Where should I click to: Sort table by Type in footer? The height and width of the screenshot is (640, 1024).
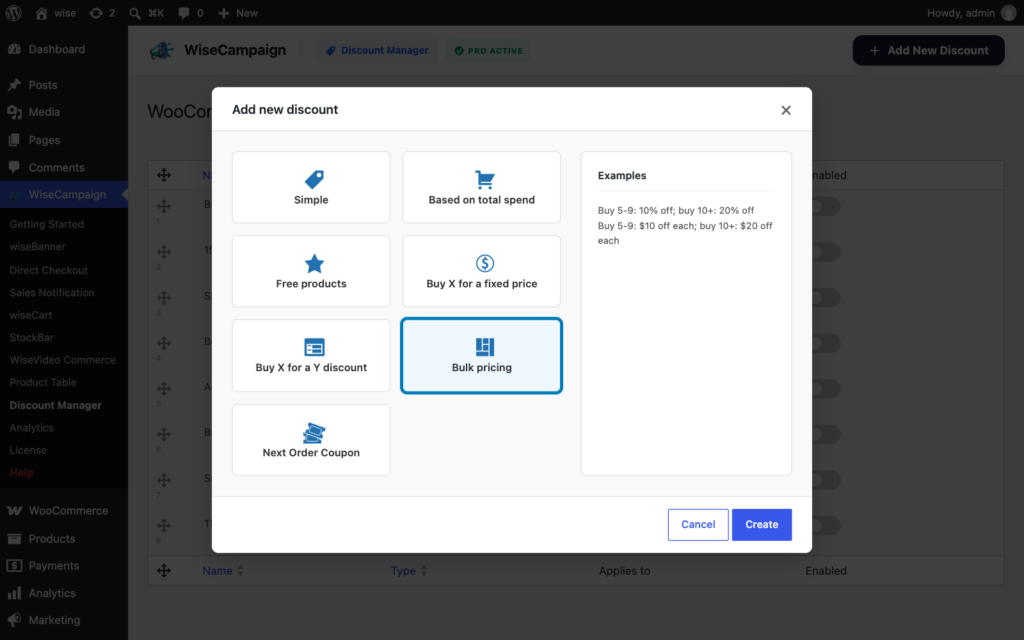(409, 571)
